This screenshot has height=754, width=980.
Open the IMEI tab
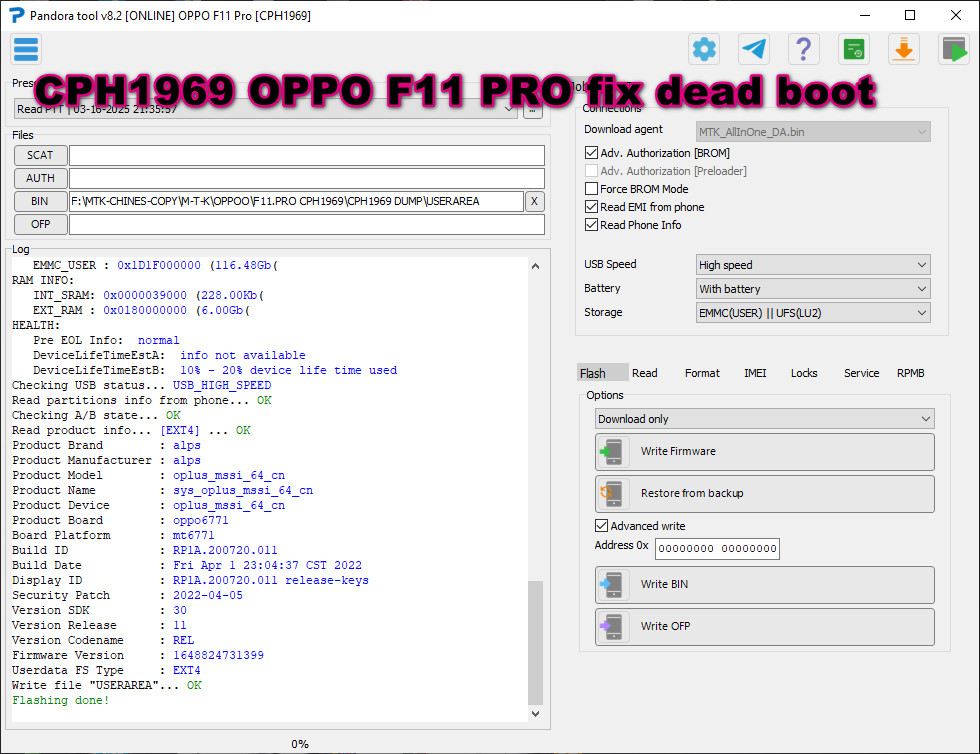755,373
